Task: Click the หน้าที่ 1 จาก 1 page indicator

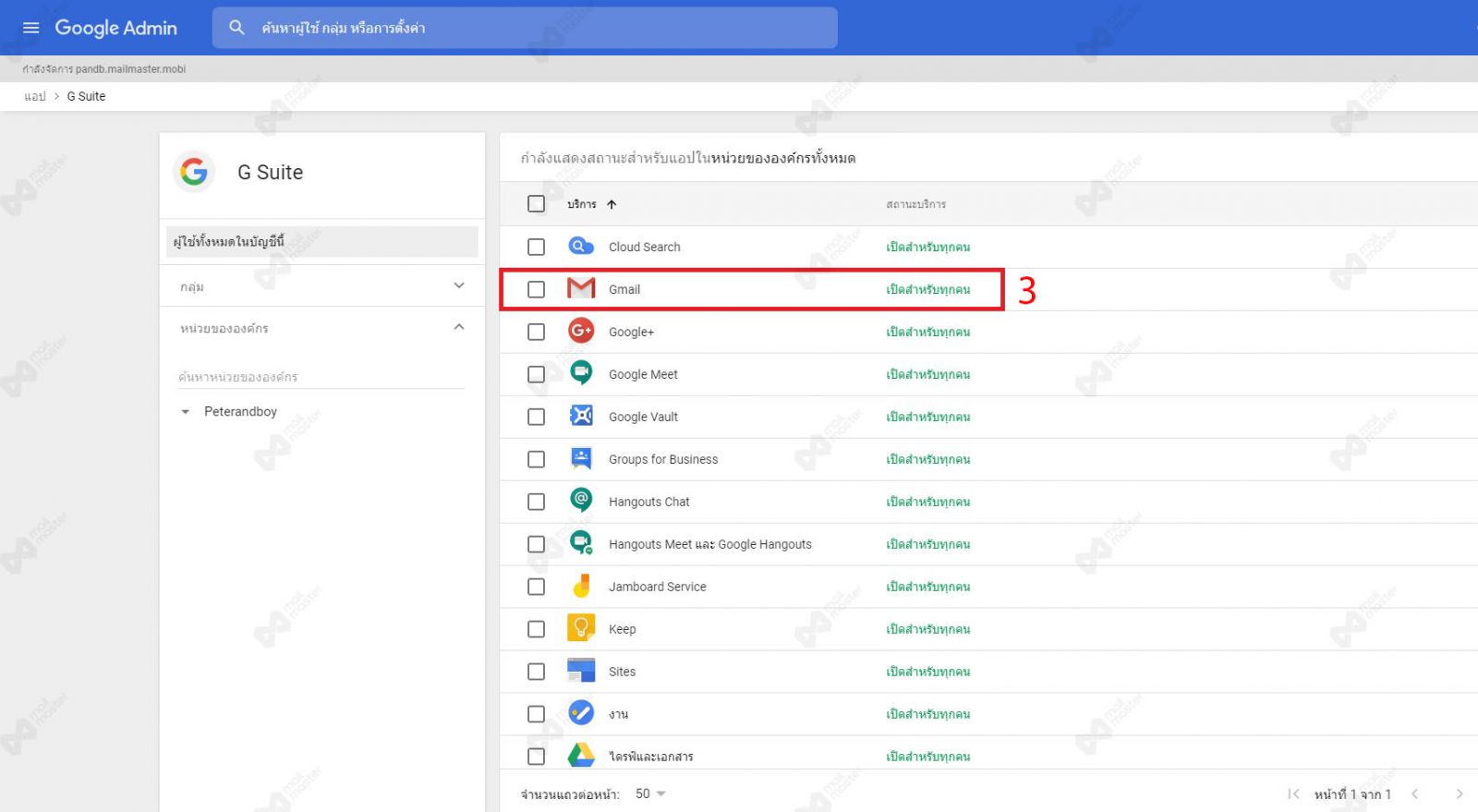Action: pyautogui.click(x=1352, y=794)
